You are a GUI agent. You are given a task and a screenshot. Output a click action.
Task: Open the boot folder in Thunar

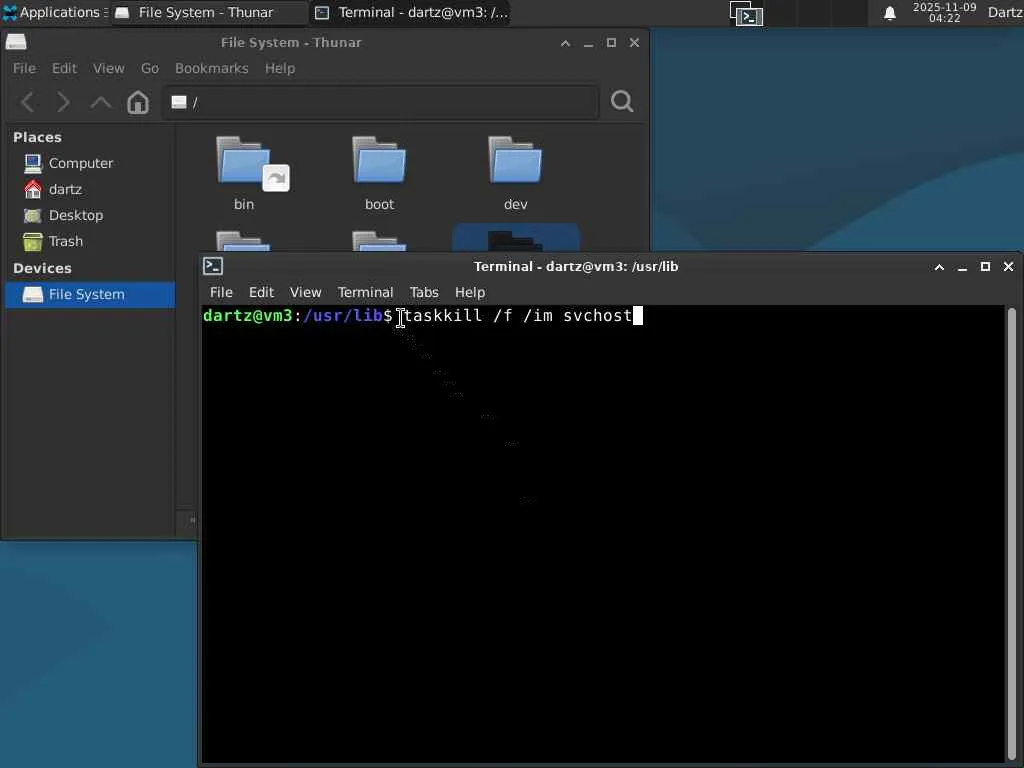[x=379, y=173]
